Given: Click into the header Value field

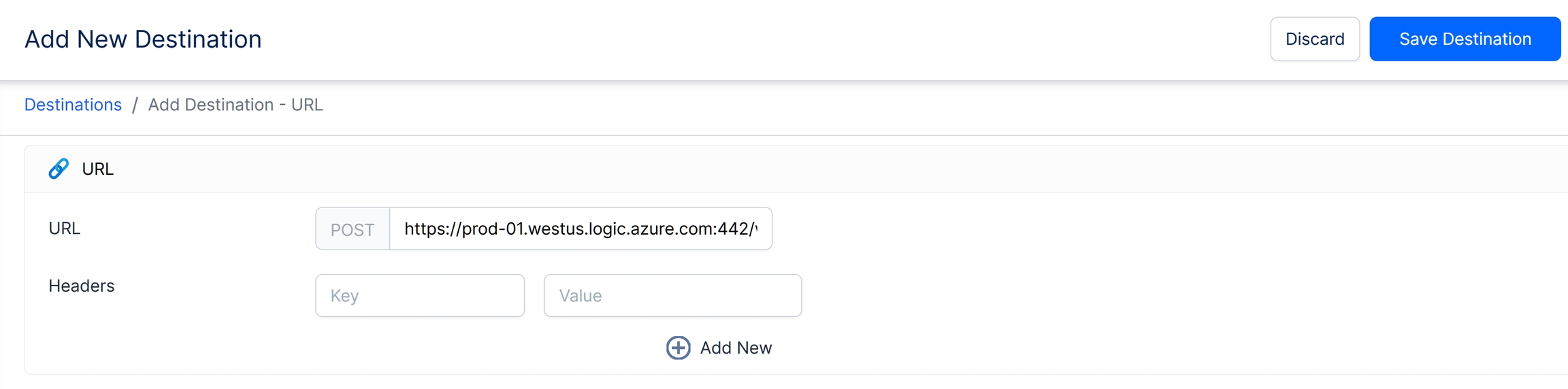Looking at the screenshot, I should (672, 296).
